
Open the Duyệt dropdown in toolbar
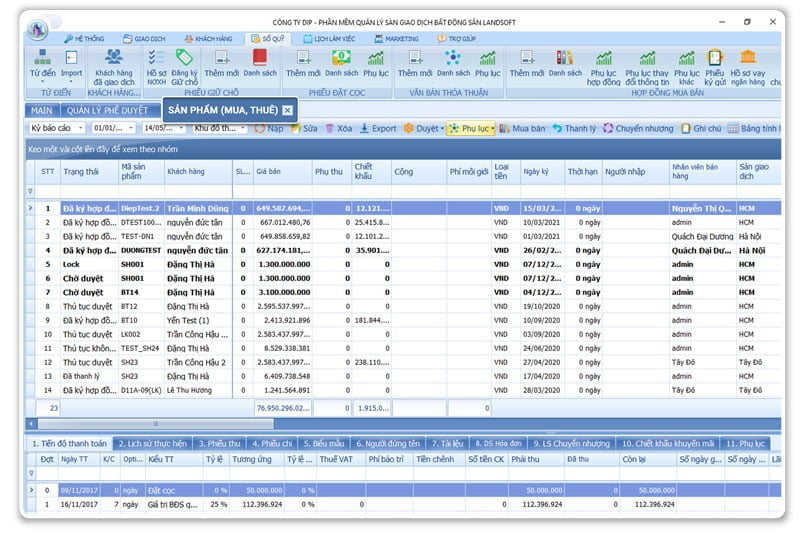423,129
